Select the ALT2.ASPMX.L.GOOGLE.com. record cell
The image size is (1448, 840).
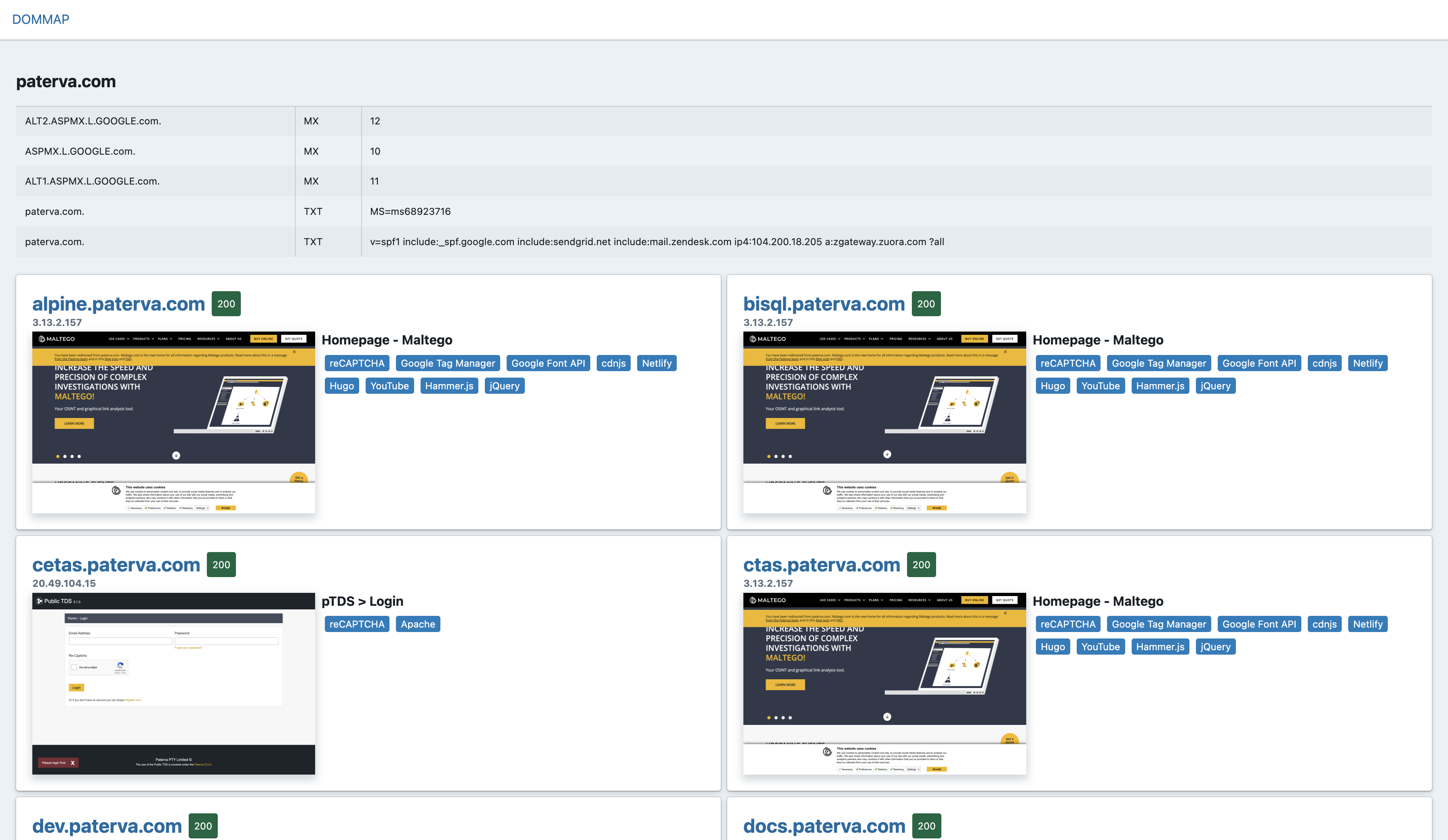[155, 121]
